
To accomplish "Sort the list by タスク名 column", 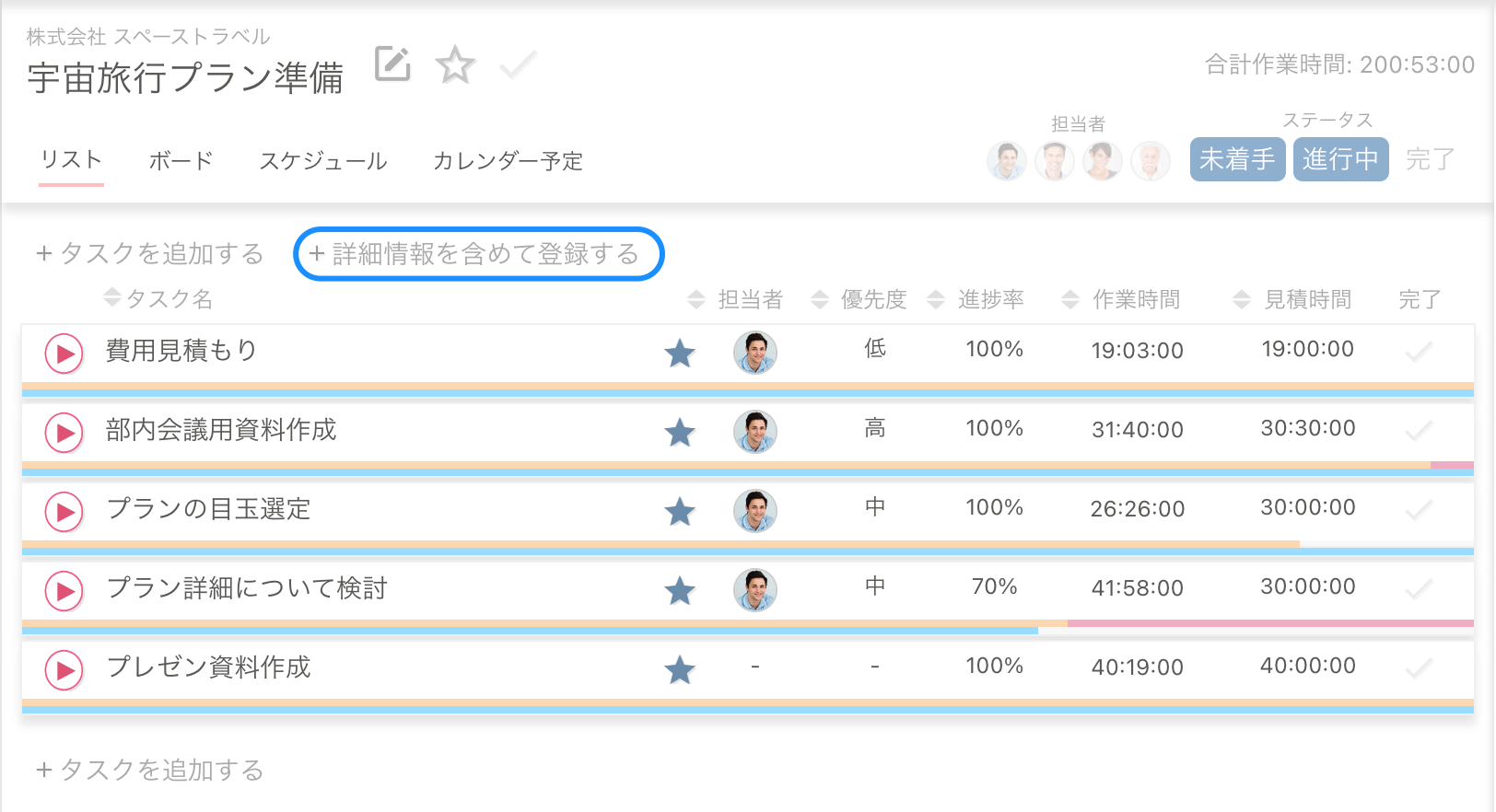I will pyautogui.click(x=158, y=299).
